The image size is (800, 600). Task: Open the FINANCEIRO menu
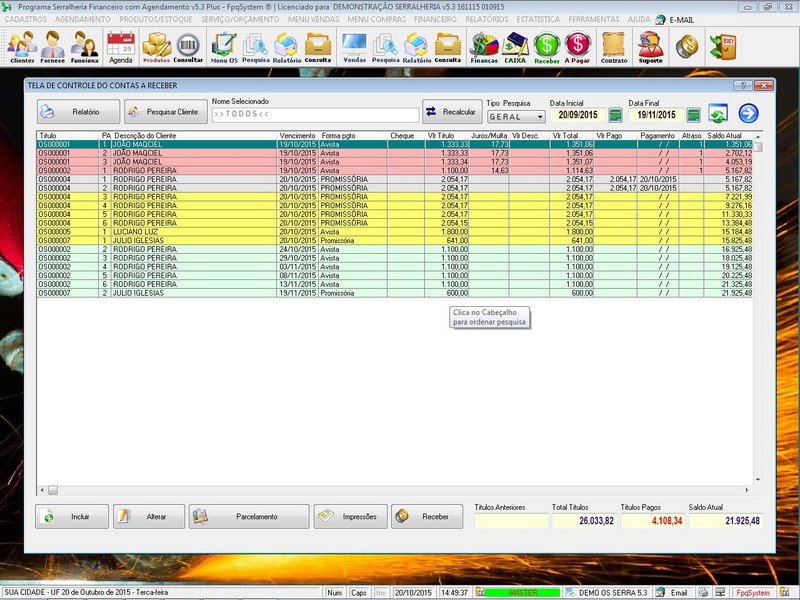click(x=435, y=19)
